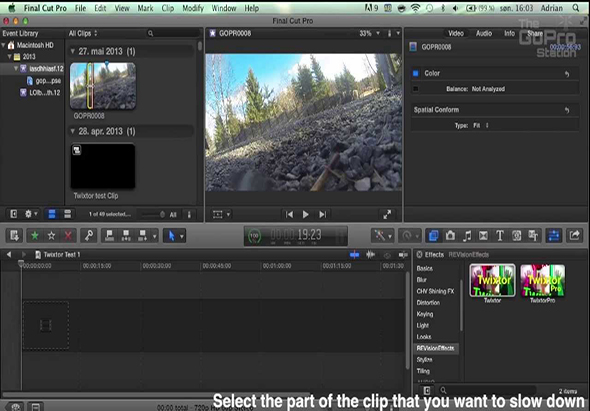Collapse the 27. mai 2013 group
The image size is (590, 411).
click(x=73, y=51)
